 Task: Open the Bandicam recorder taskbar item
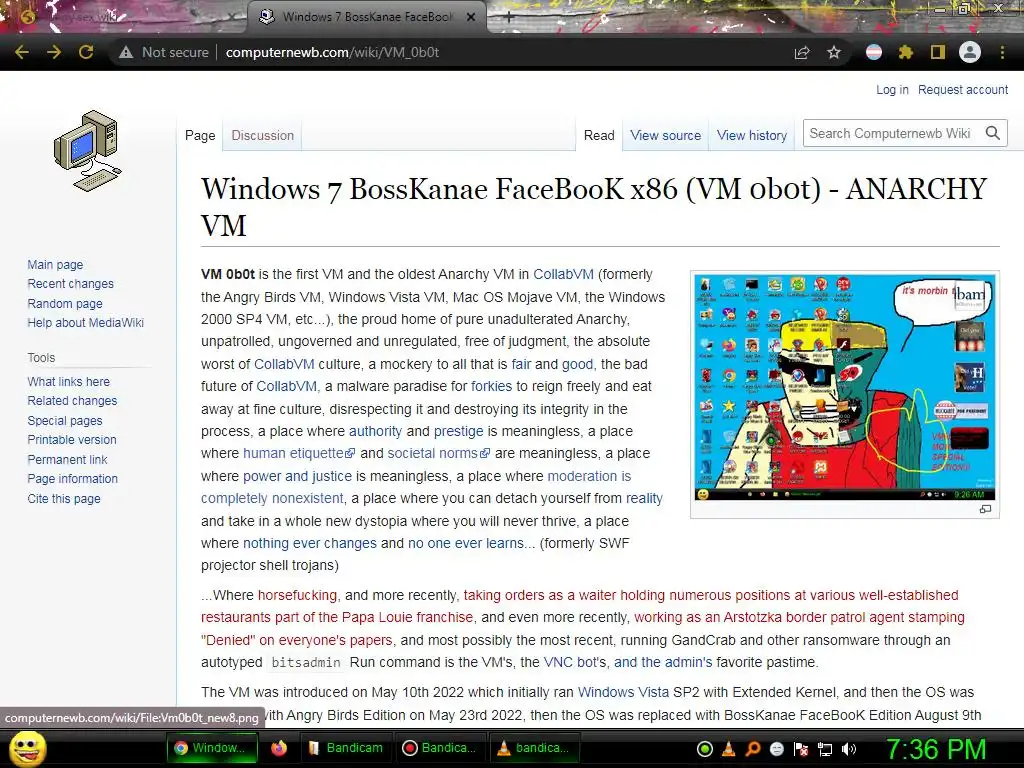440,748
